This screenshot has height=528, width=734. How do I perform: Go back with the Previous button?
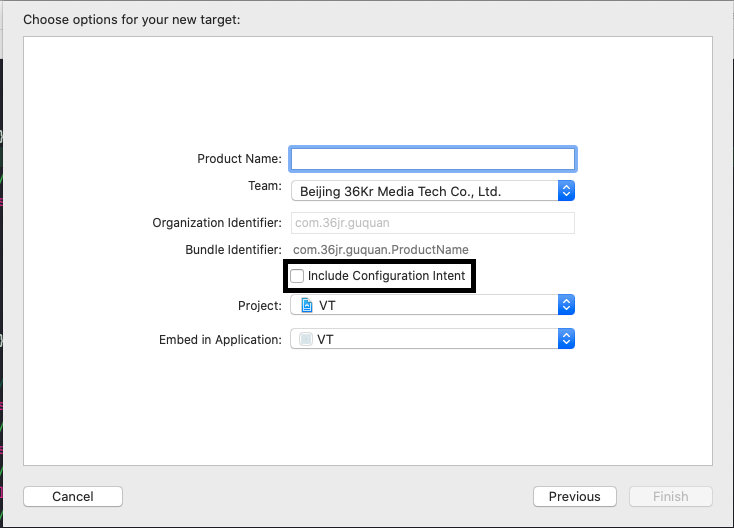click(x=574, y=496)
